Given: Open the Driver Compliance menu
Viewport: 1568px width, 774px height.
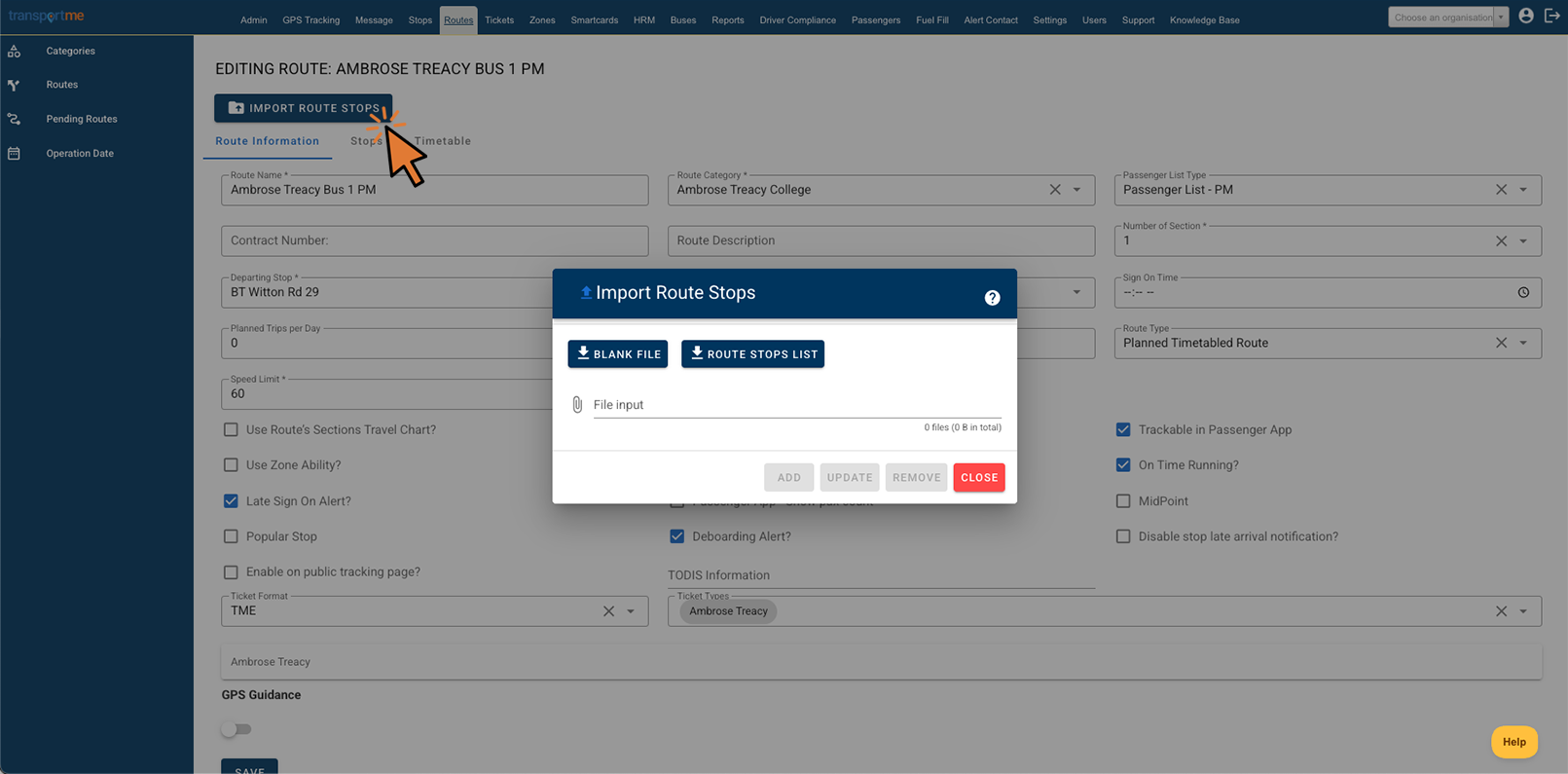Looking at the screenshot, I should [798, 19].
